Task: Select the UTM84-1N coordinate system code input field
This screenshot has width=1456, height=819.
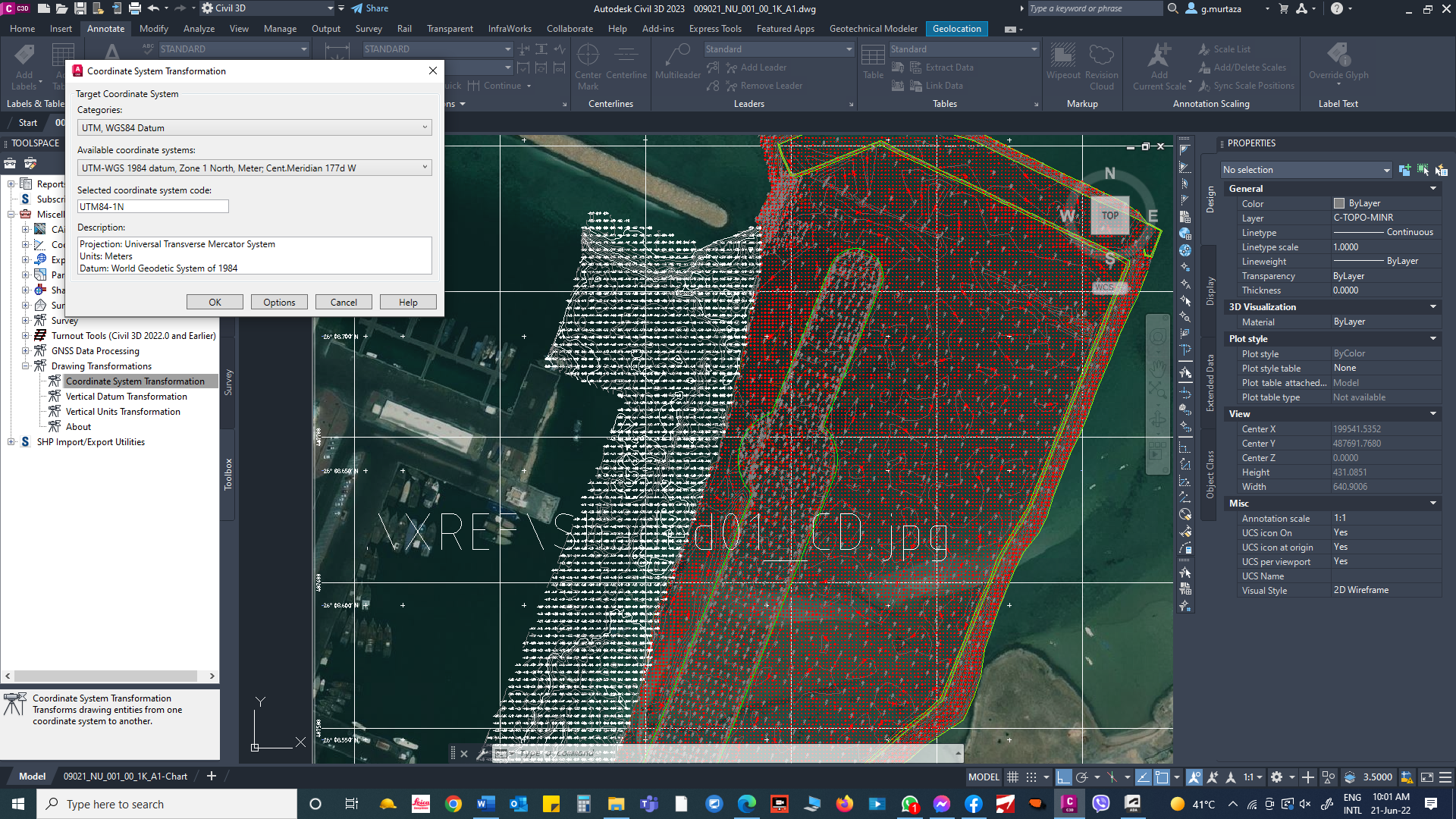Action: (152, 206)
